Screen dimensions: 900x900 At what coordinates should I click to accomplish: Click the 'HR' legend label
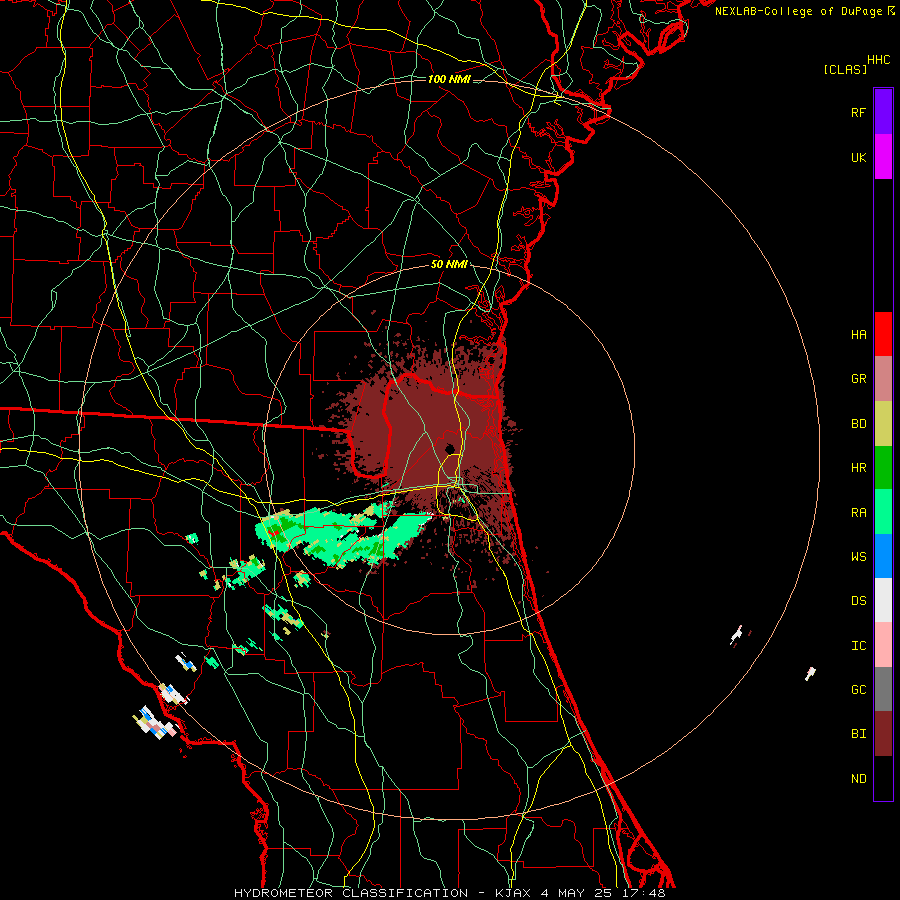(858, 468)
